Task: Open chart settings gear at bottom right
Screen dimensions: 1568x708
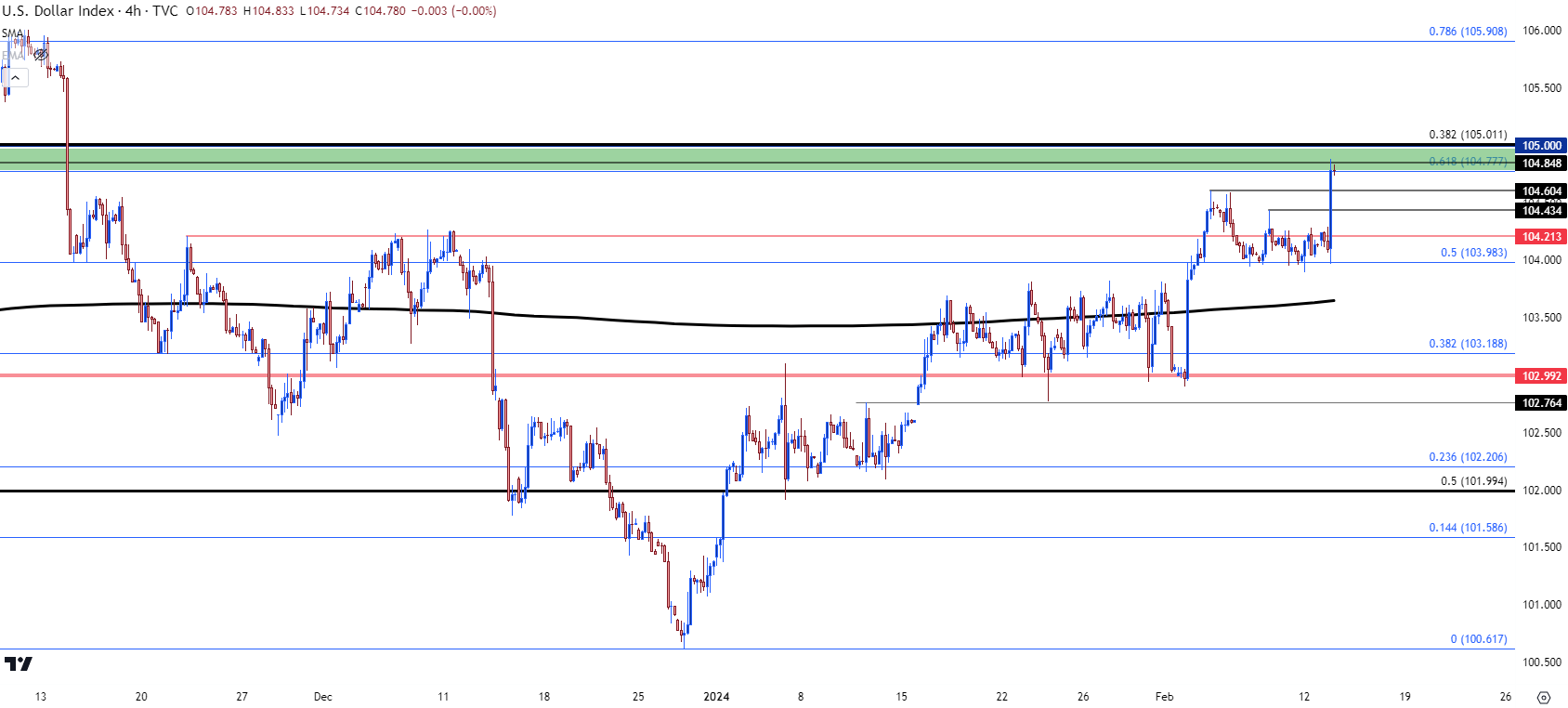Action: (1544, 697)
